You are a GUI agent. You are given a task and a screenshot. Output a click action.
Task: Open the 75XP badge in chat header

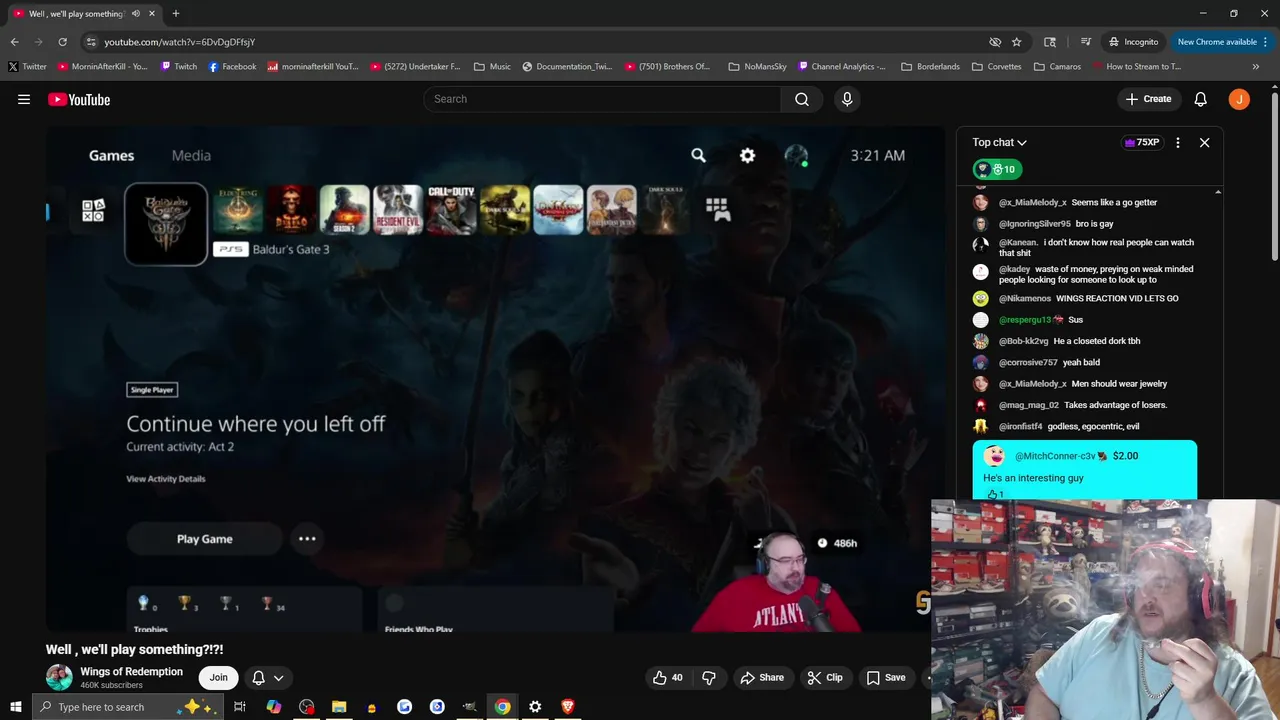1141,142
